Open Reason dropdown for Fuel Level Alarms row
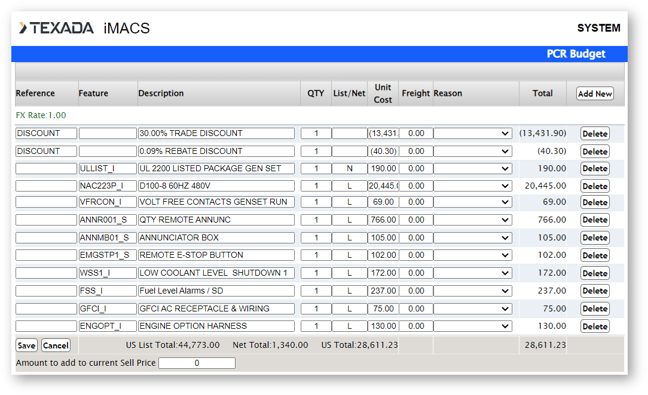This screenshot has width=648, height=395. [473, 291]
